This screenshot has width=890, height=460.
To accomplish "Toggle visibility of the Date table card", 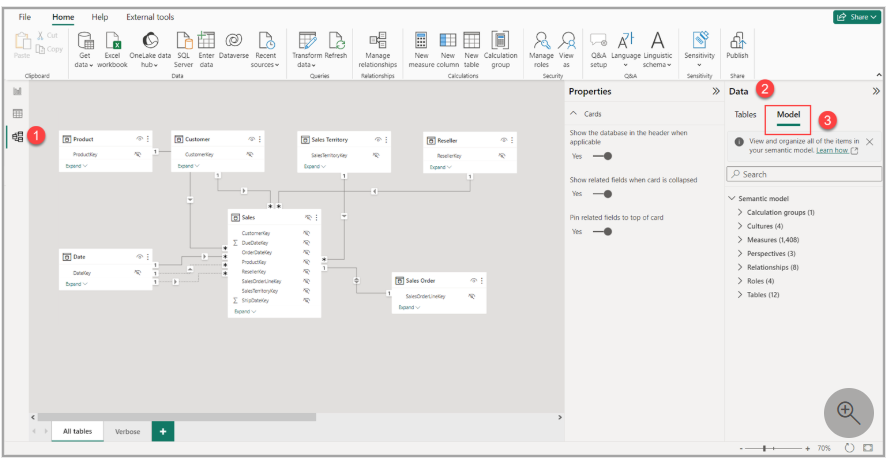I will coord(139,257).
